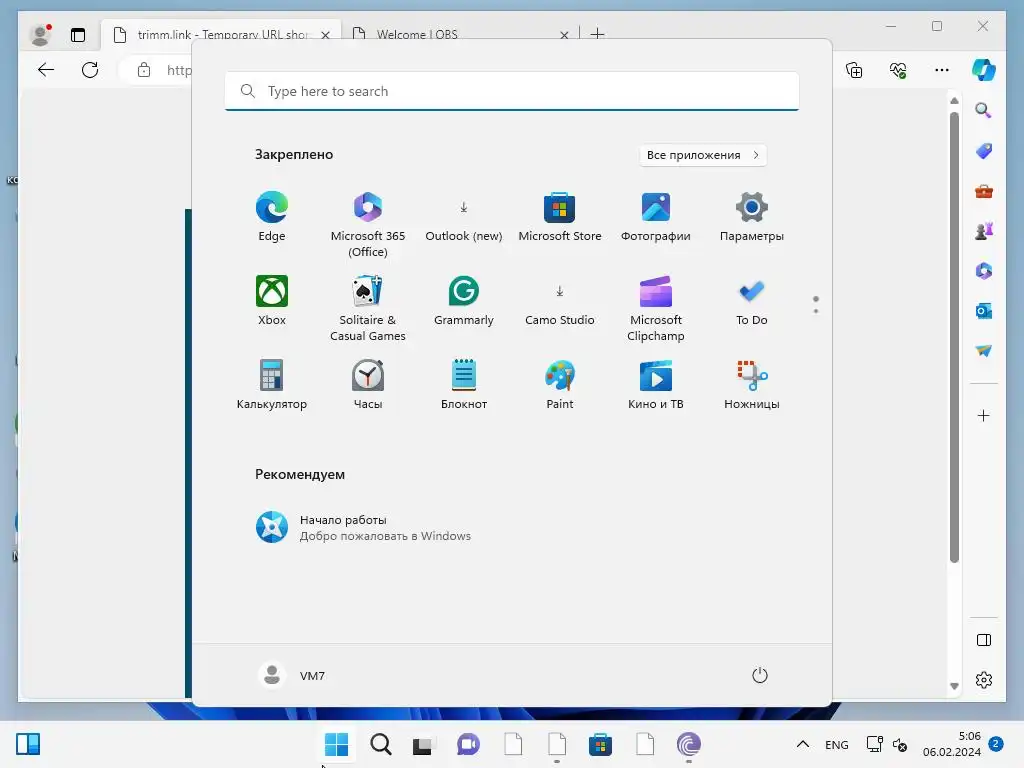
Task: Open the clock and date 06.02.2024
Action: click(952, 744)
